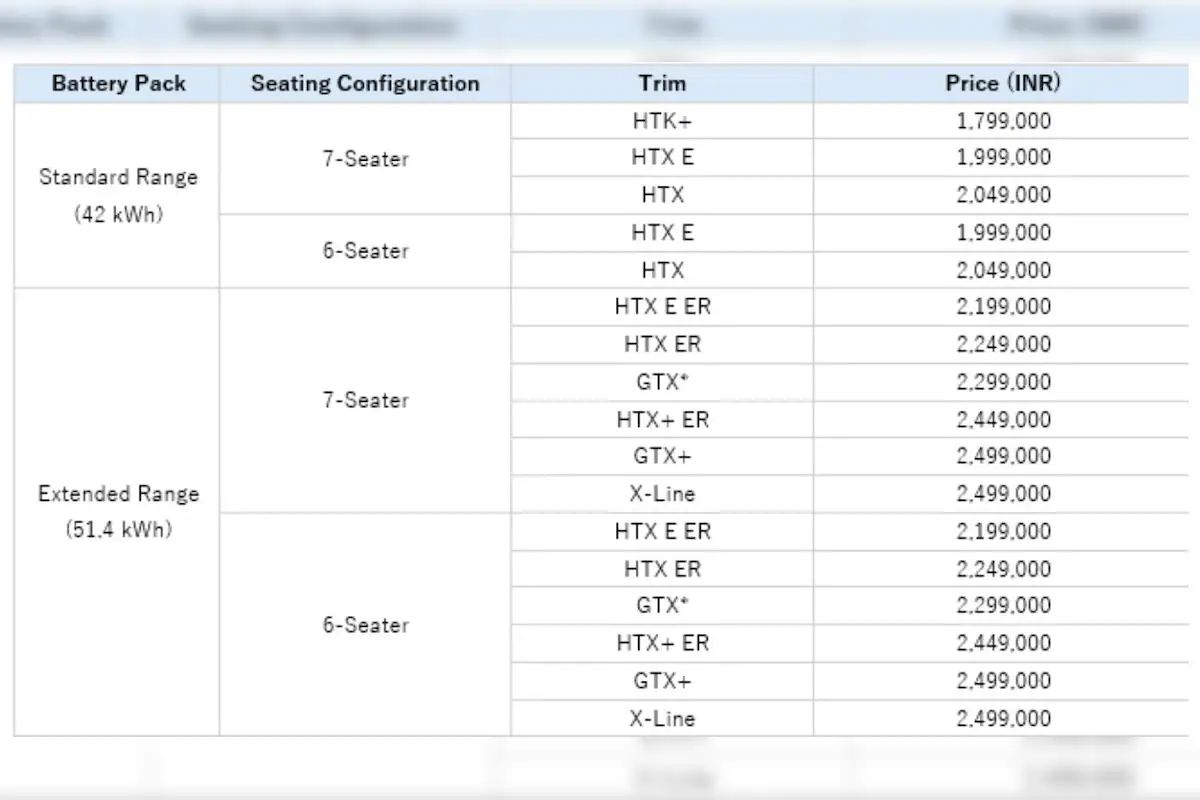This screenshot has height=800, width=1200.
Task: Click the Trim column header
Action: point(662,83)
